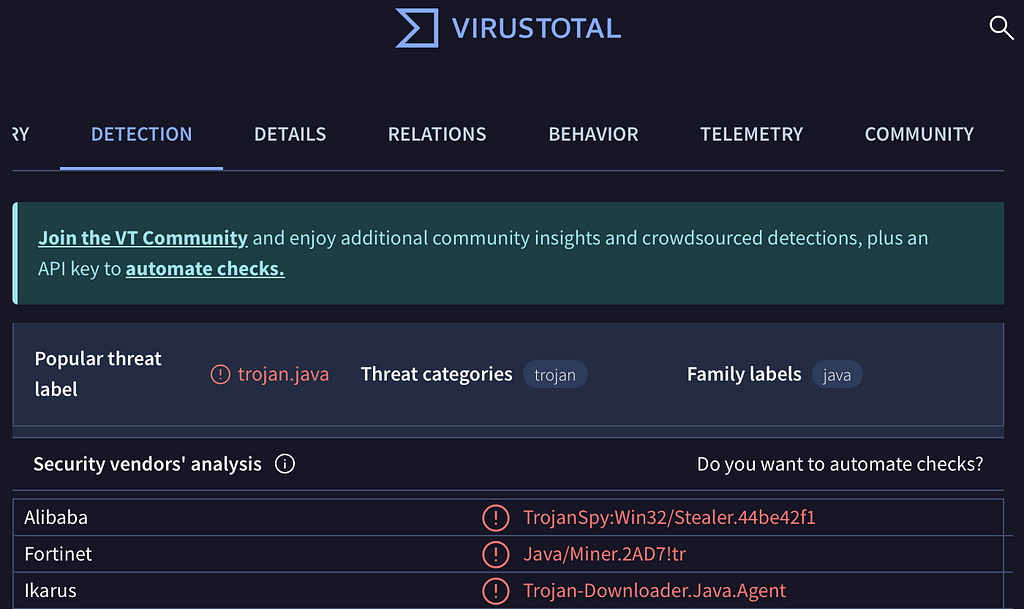
Task: Open the DETAILS tab
Action: (290, 134)
